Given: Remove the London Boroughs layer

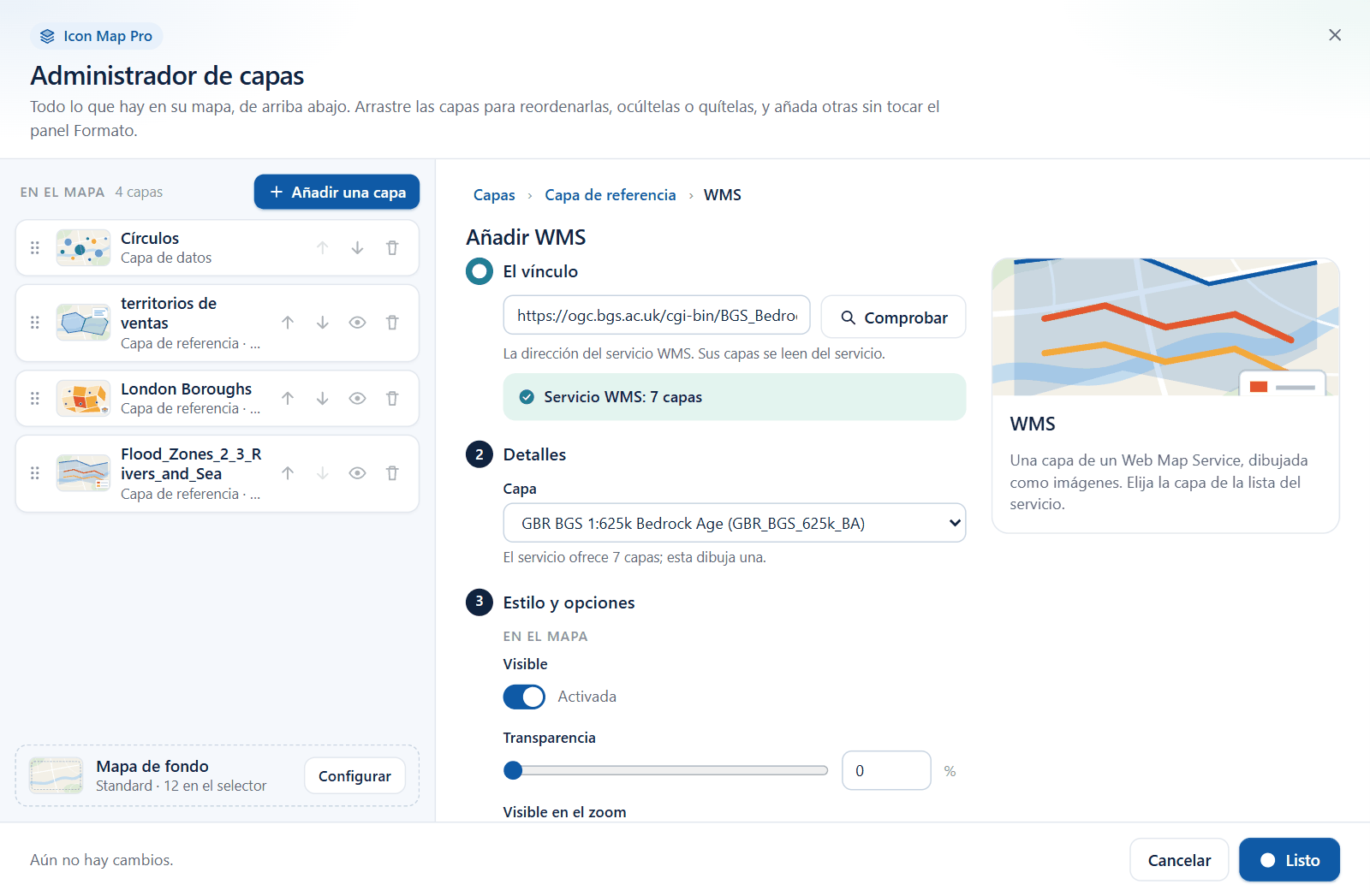Looking at the screenshot, I should point(392,398).
